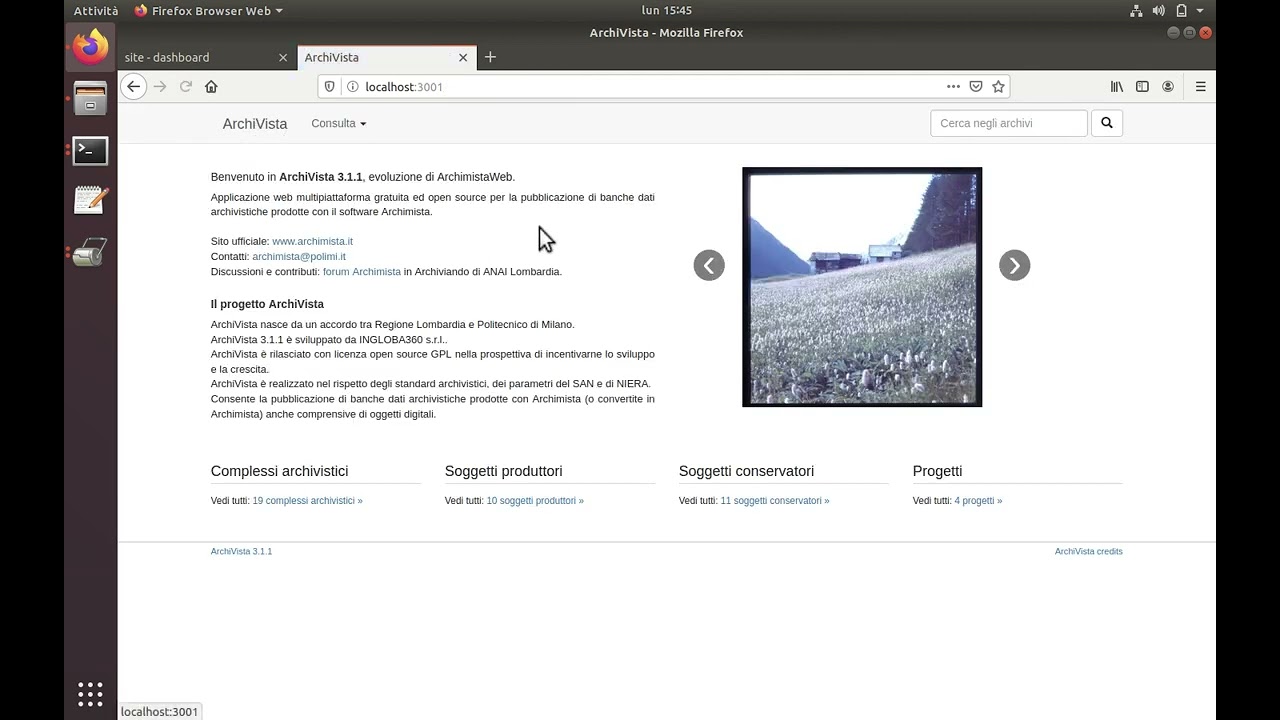
Task: Open ArchiVista 3.1.1 footer link
Action: click(x=241, y=551)
